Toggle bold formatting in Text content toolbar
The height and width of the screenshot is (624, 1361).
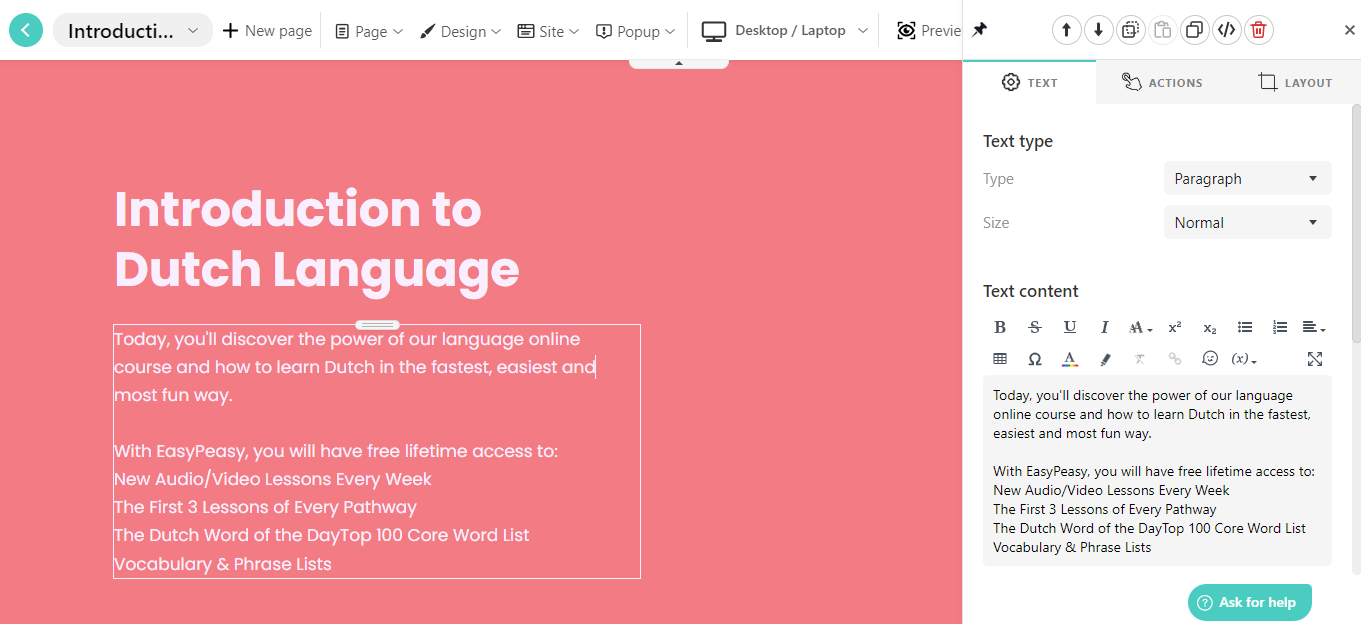coord(1000,326)
